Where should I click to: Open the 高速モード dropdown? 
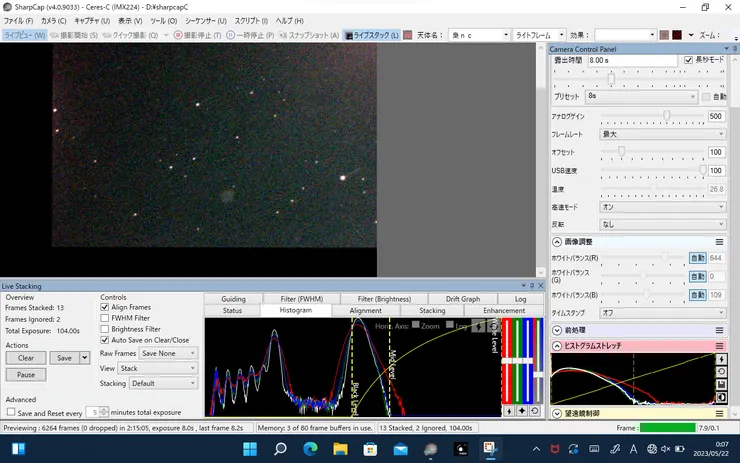click(663, 207)
